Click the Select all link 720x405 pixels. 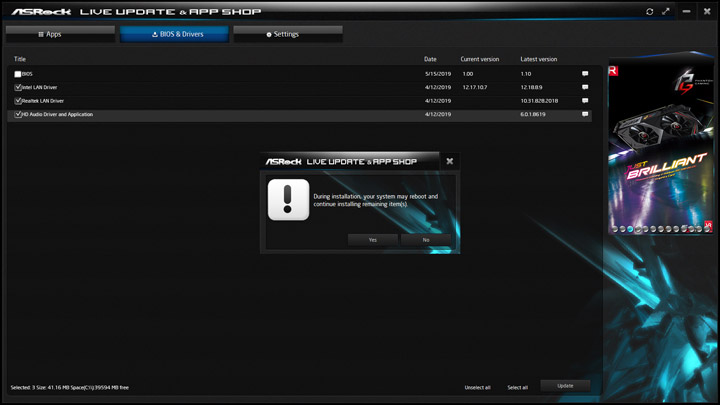point(518,388)
